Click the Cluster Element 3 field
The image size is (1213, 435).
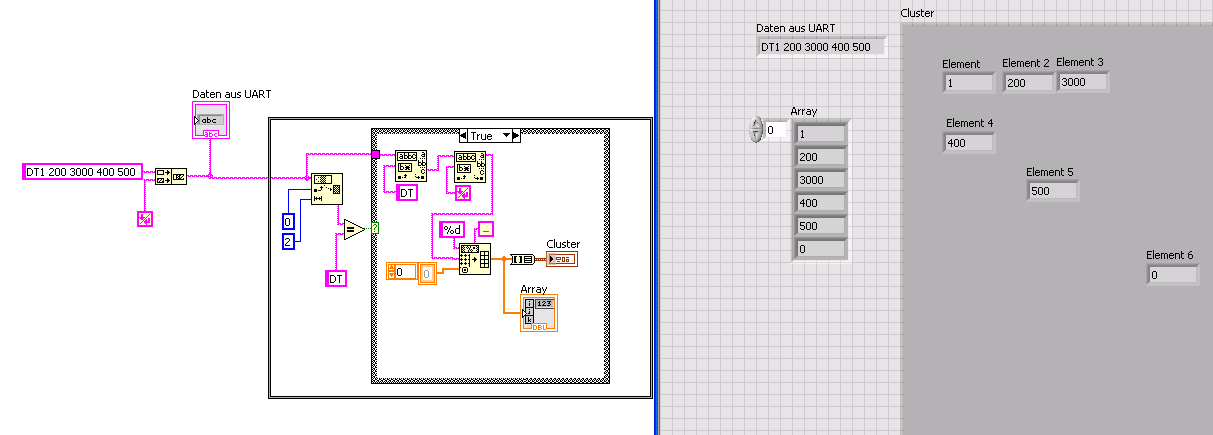click(1083, 82)
